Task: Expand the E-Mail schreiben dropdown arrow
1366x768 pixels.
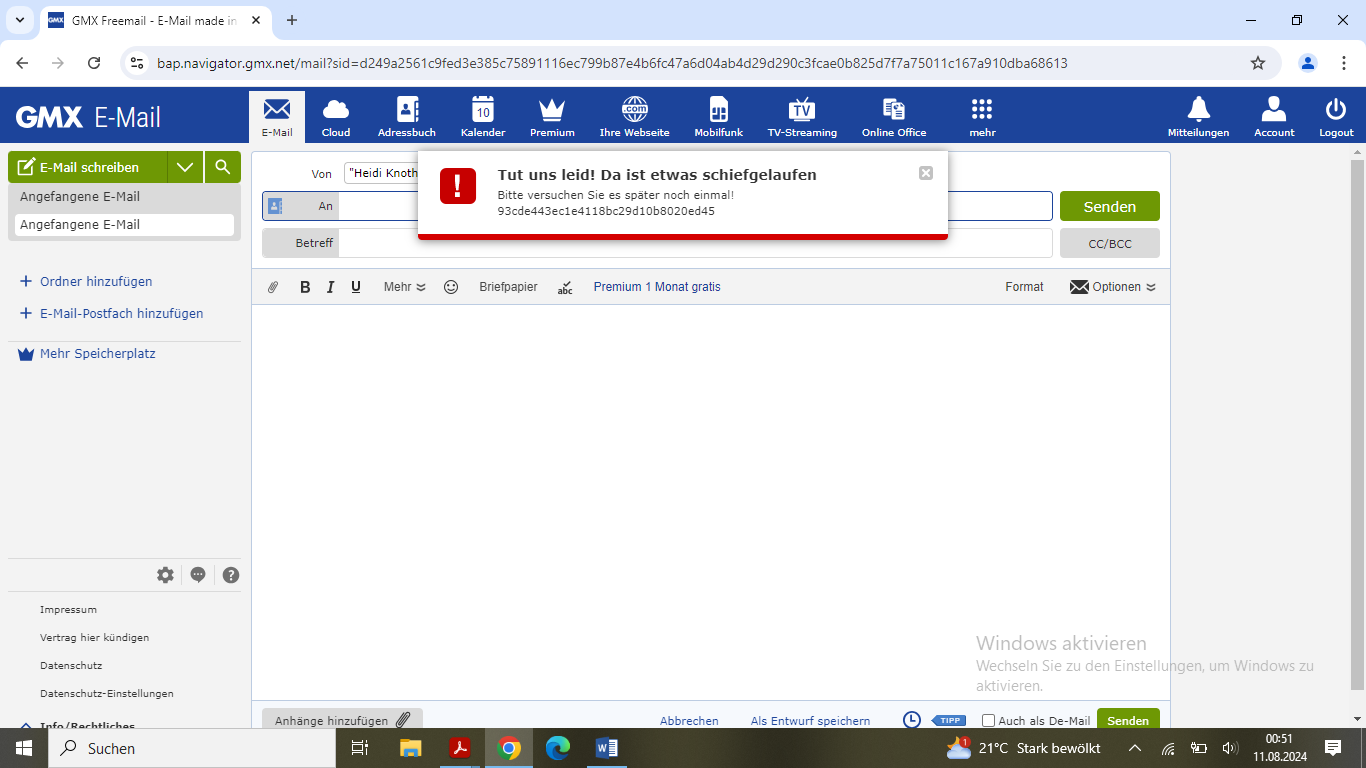Action: tap(185, 167)
